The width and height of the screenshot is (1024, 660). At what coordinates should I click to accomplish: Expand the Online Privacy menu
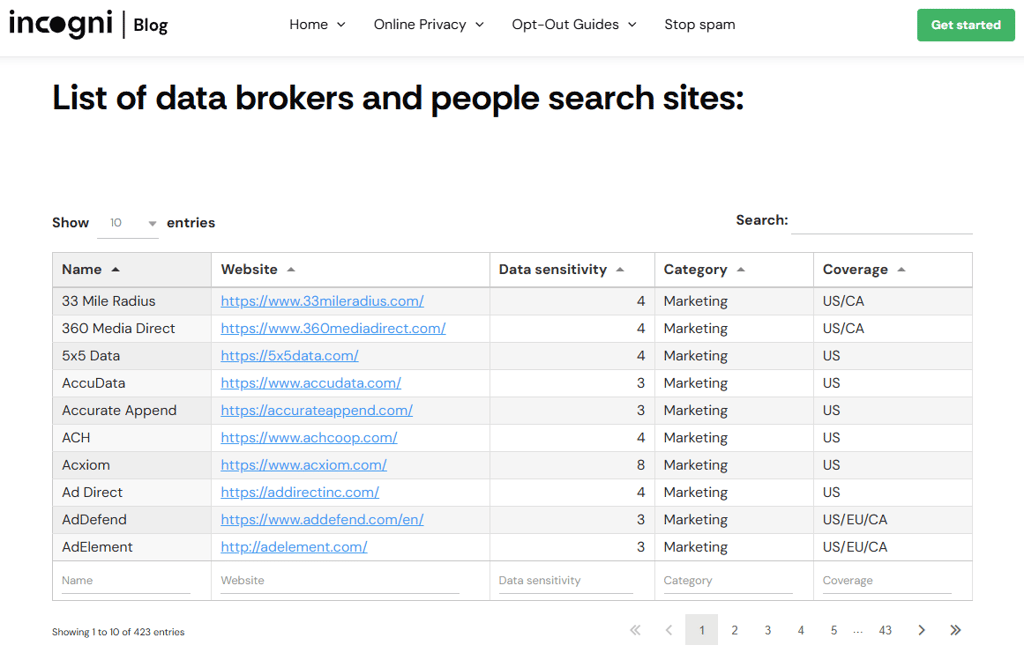coord(428,25)
